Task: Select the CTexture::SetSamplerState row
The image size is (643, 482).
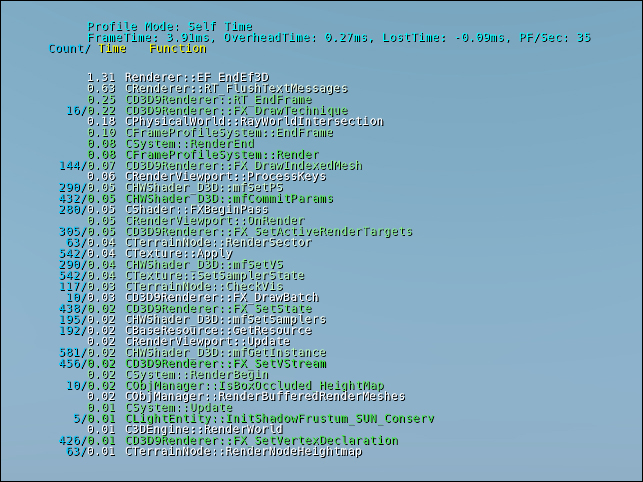Action: pos(182,276)
